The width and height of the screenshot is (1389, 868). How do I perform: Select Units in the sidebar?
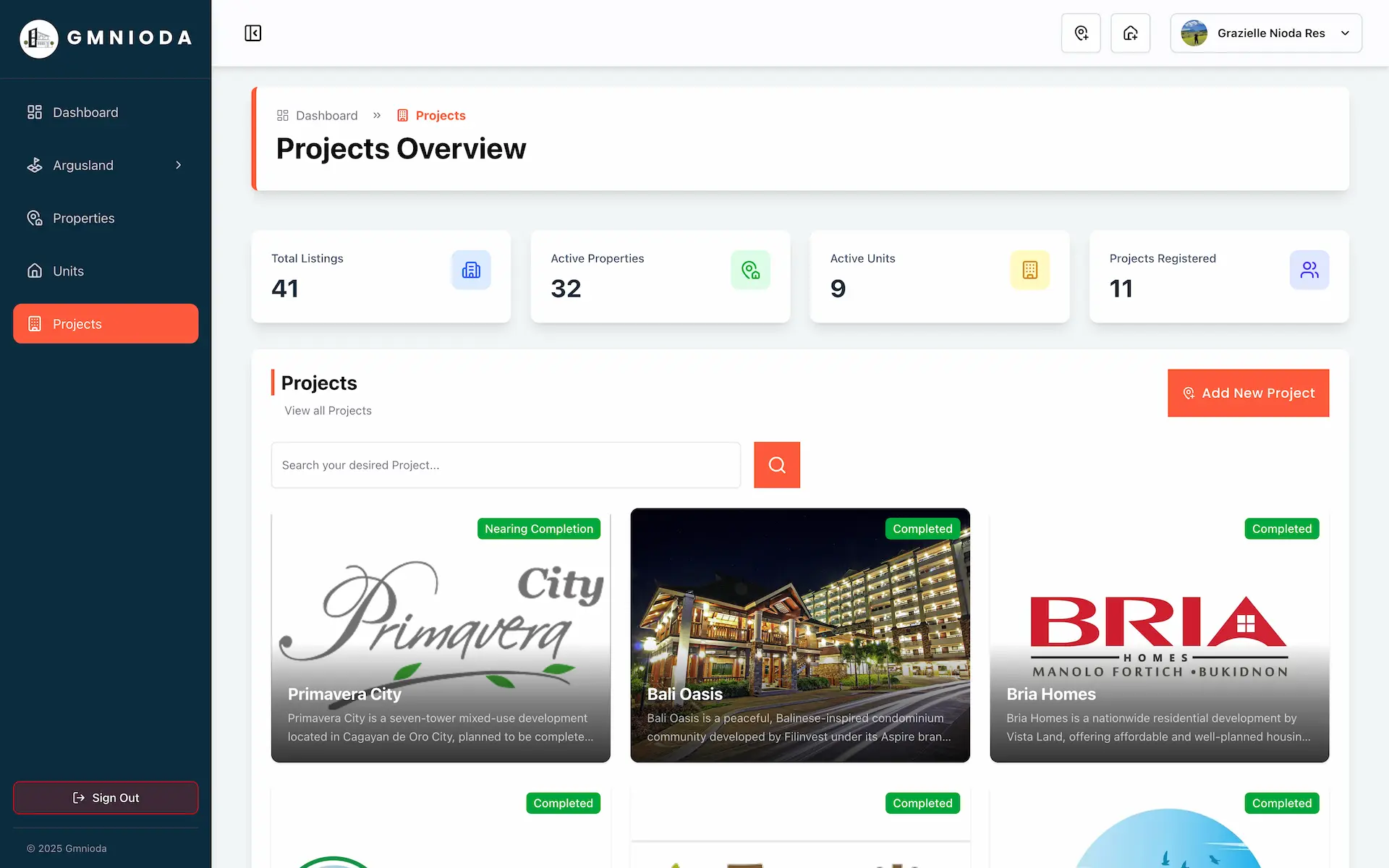click(106, 271)
